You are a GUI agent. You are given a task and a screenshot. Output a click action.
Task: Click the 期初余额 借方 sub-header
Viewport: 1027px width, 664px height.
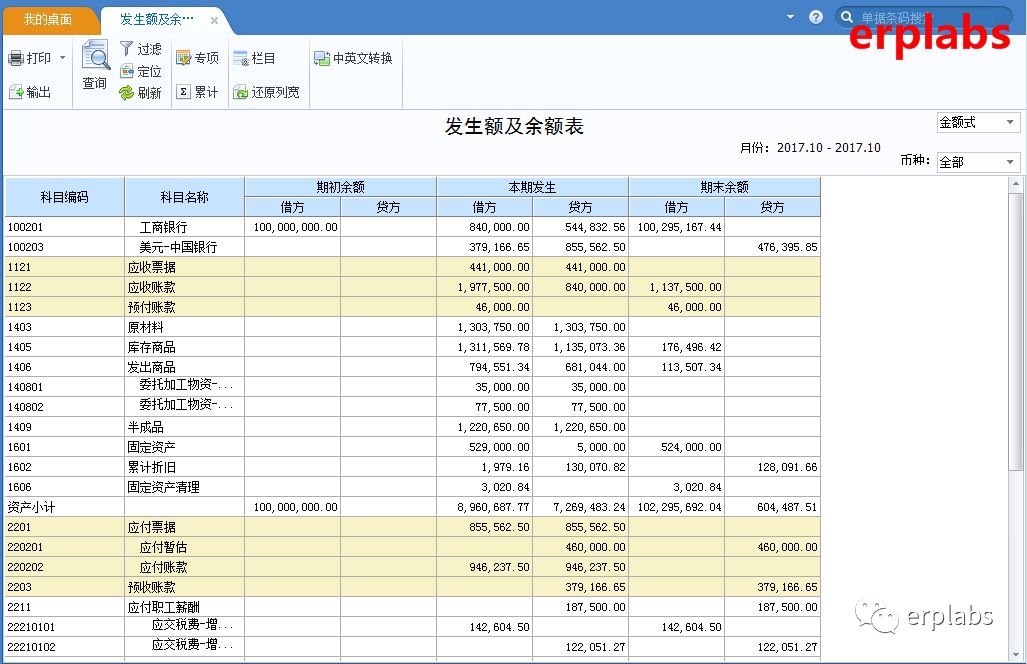293,207
